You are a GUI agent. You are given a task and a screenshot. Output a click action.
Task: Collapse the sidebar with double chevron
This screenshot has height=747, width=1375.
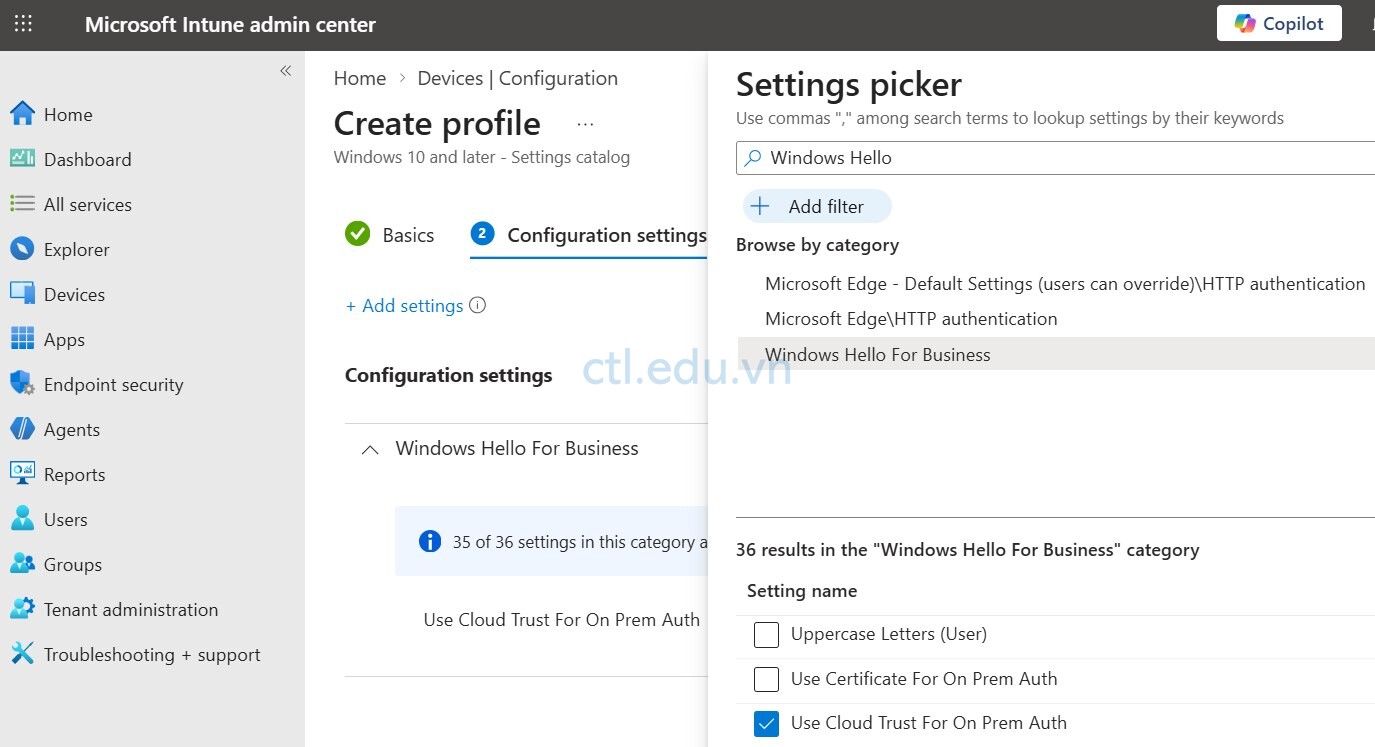point(285,71)
